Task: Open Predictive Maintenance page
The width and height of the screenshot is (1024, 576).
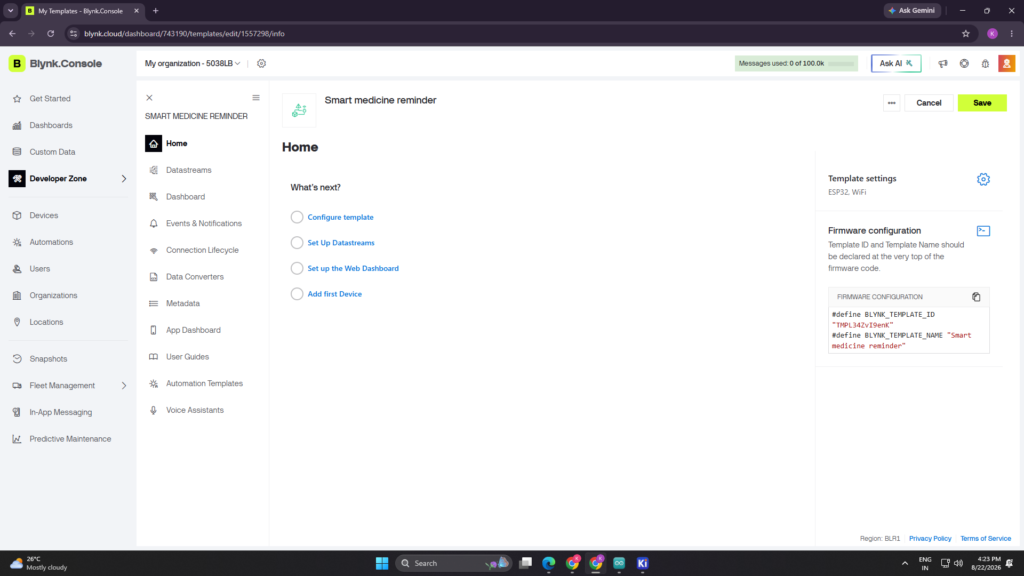Action: coord(70,440)
